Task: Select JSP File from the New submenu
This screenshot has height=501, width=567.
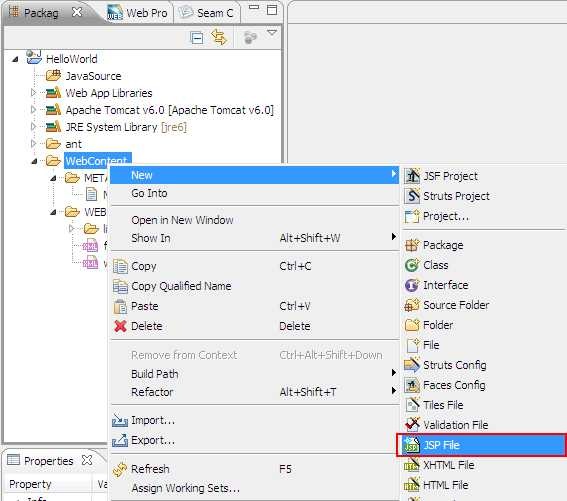Action: (x=481, y=445)
